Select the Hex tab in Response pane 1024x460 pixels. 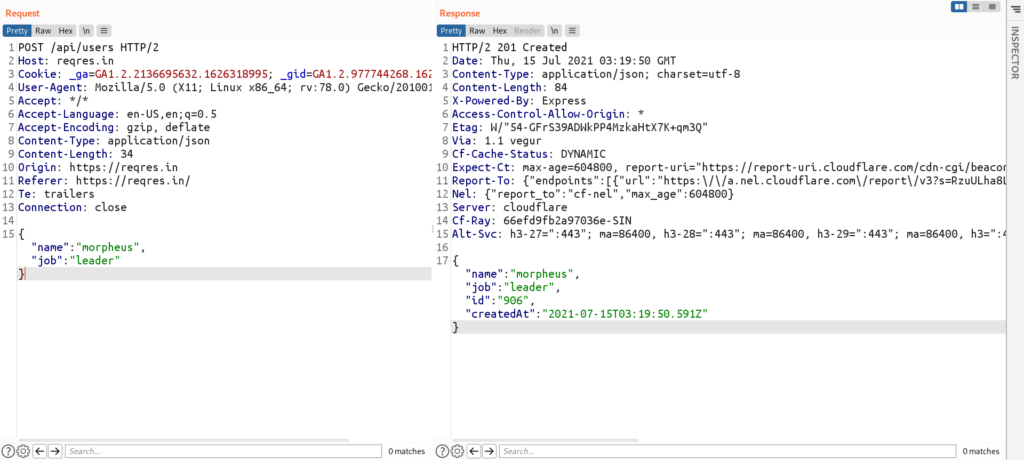(500, 31)
